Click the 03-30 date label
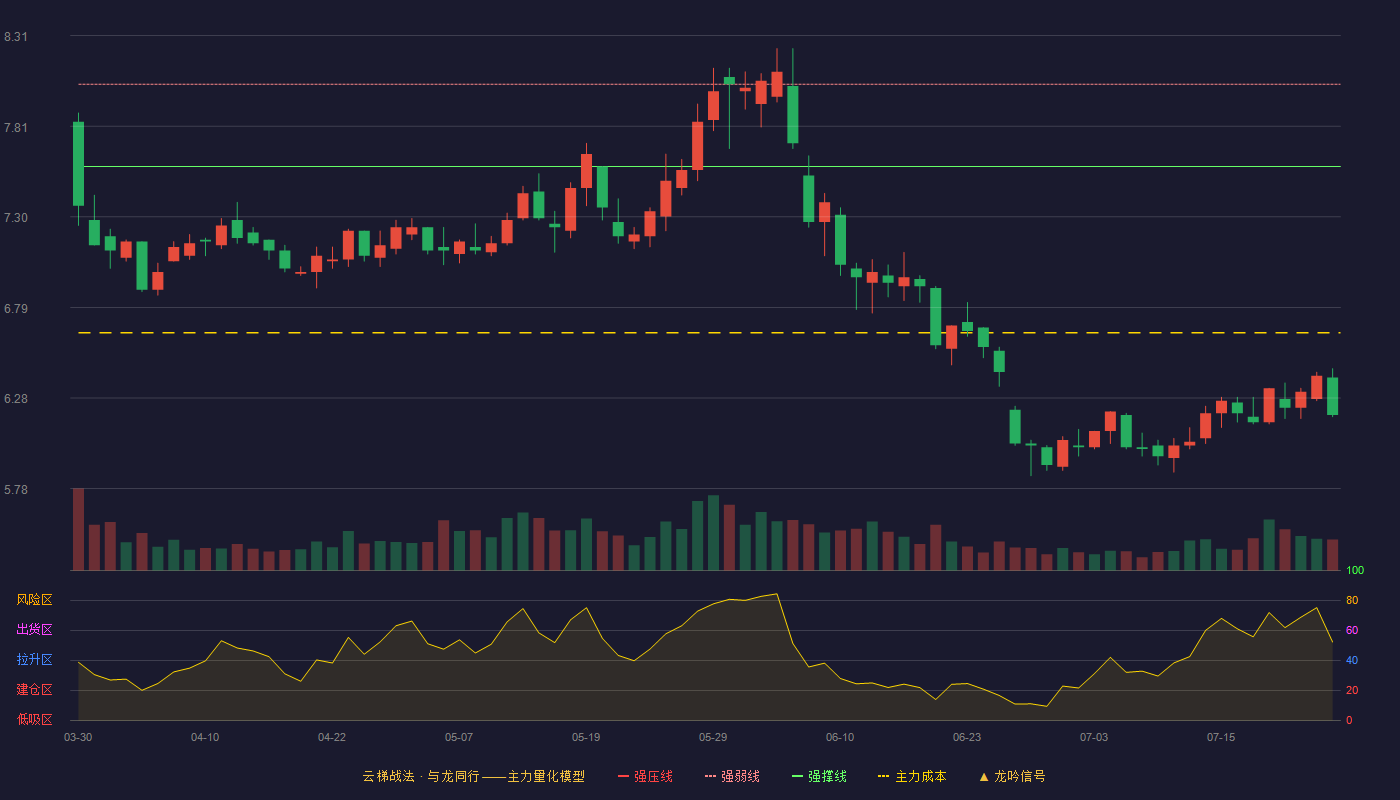 (x=78, y=737)
